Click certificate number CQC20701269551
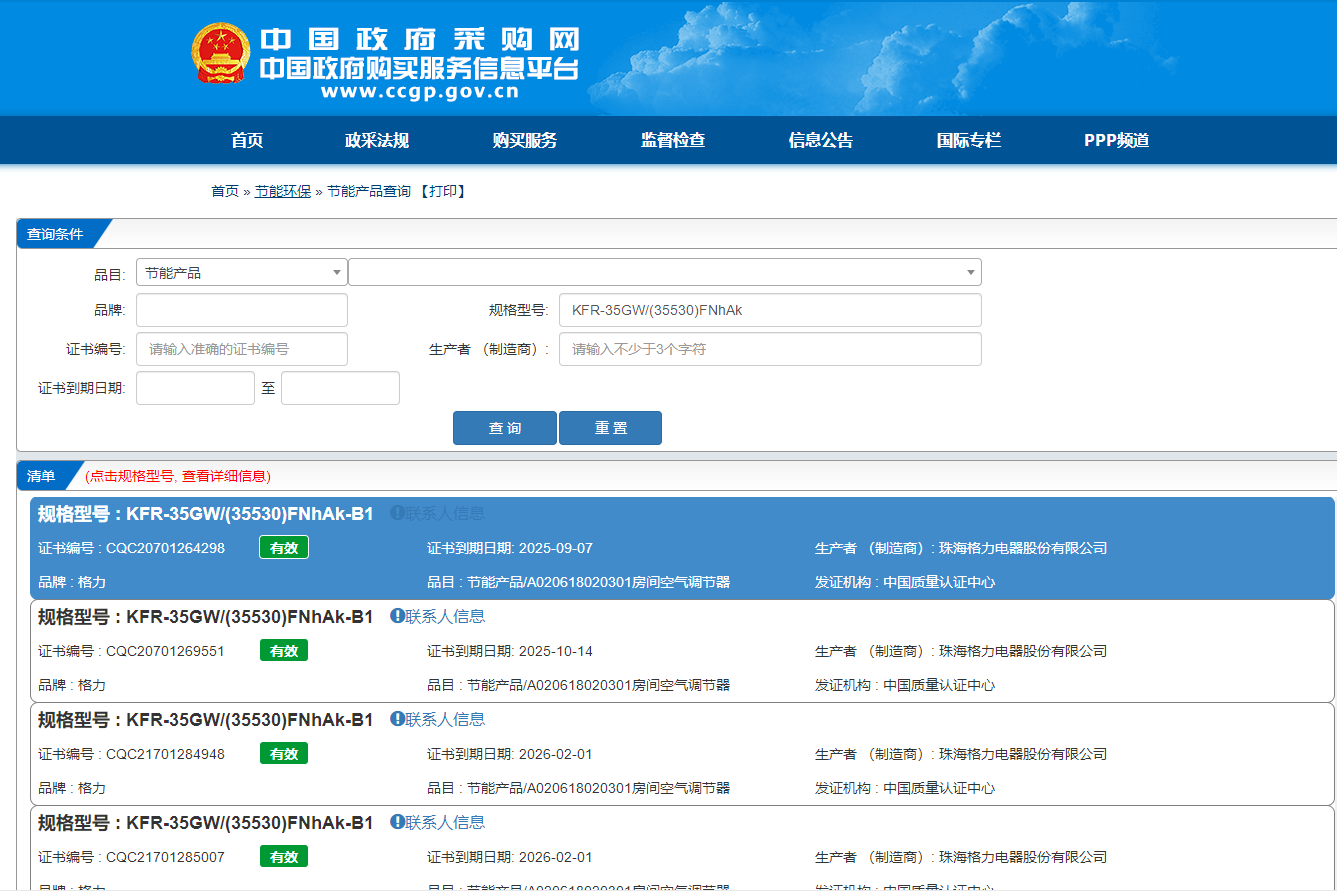1337x892 pixels. pyautogui.click(x=165, y=651)
